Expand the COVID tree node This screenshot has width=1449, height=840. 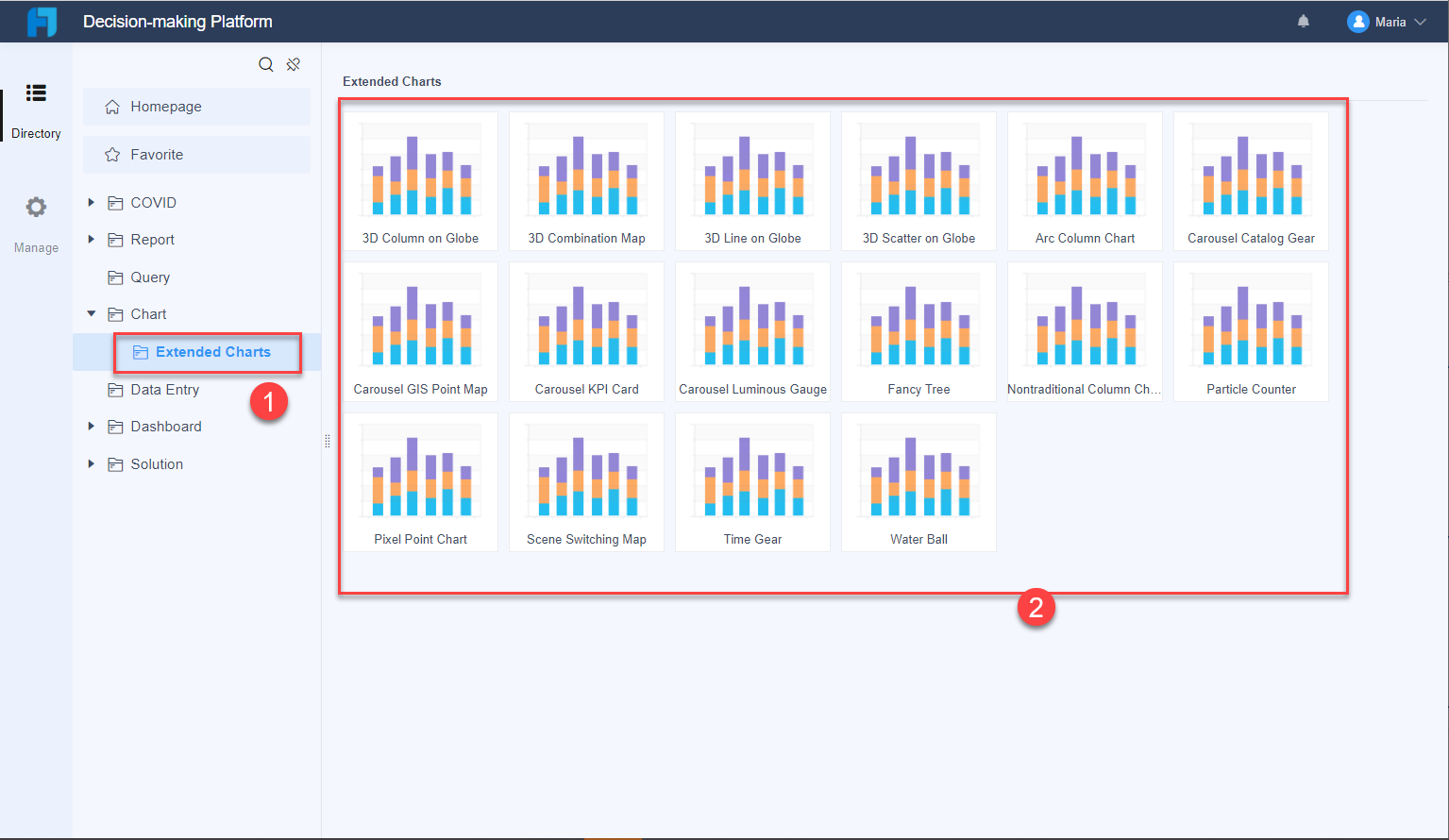(x=92, y=202)
